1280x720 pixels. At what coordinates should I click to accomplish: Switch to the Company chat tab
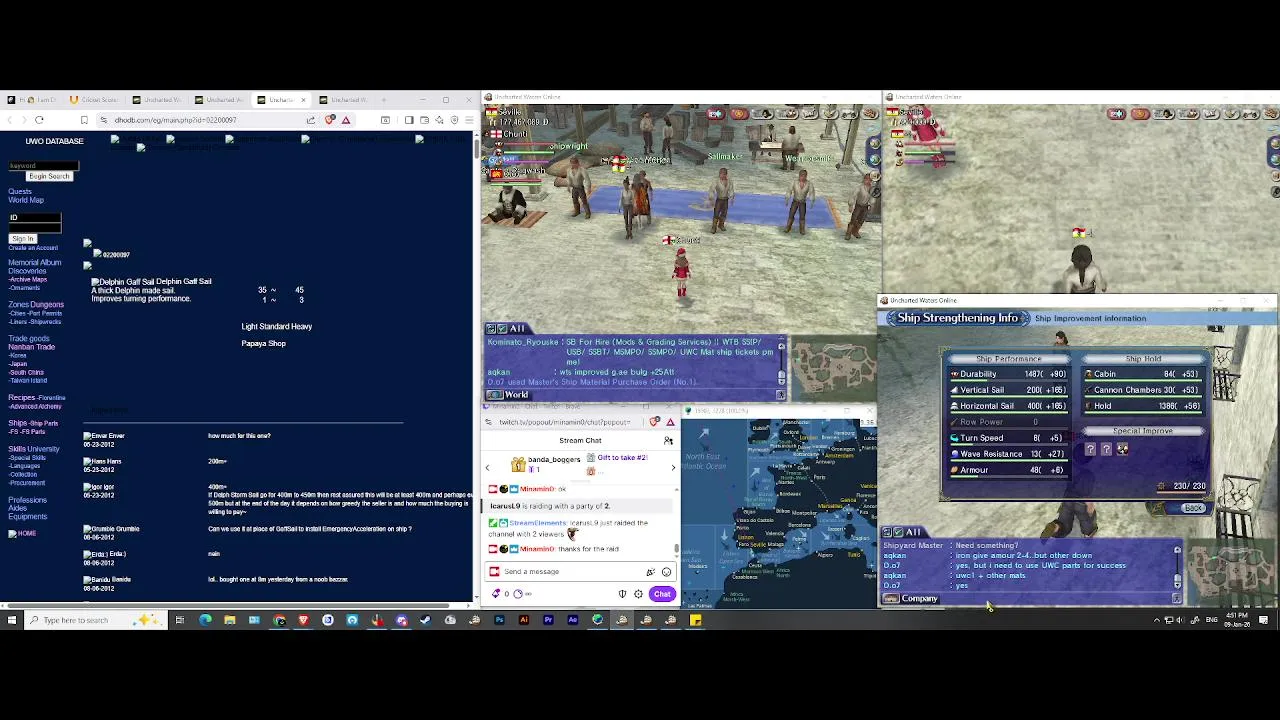912,599
